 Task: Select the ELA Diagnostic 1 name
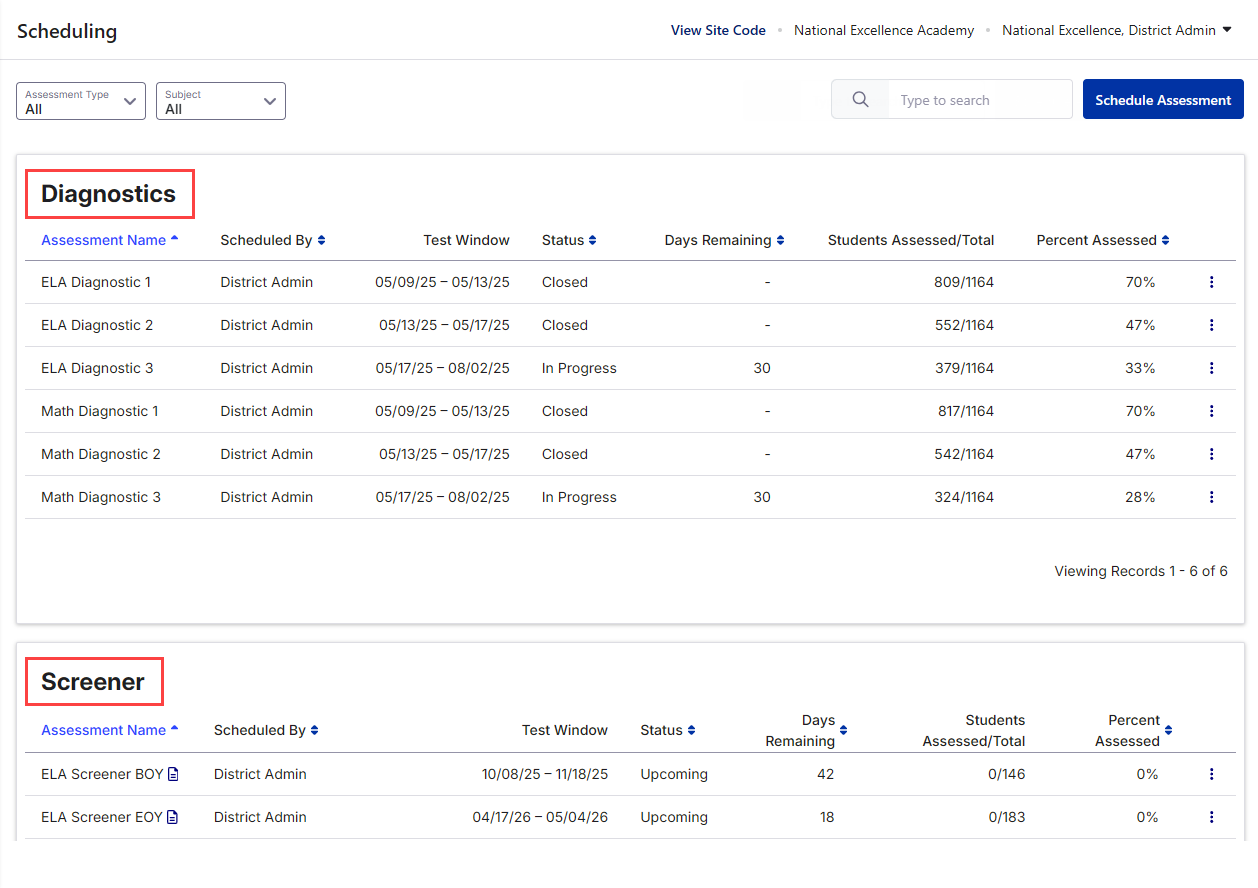[96, 282]
